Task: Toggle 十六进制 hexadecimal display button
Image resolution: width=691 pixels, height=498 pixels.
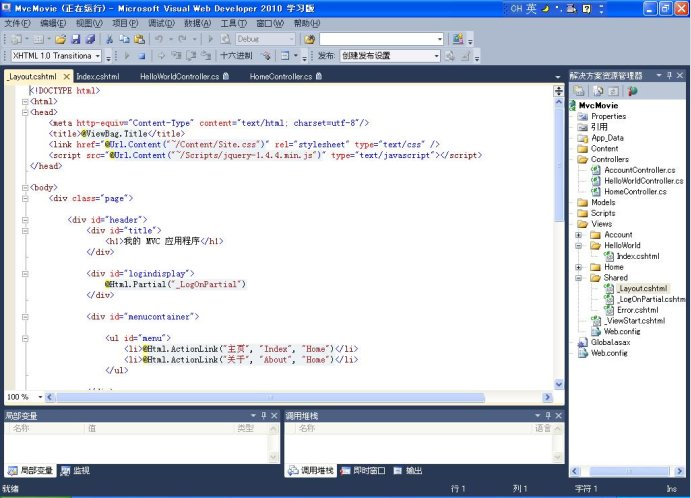Action: click(x=236, y=56)
